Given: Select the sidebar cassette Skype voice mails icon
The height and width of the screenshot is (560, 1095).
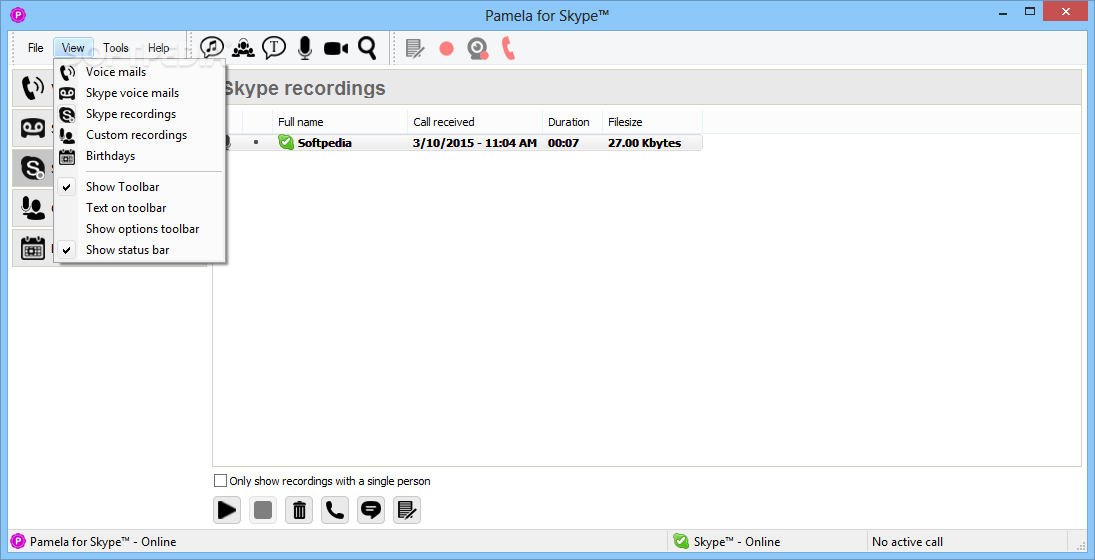Looking at the screenshot, I should pos(33,128).
